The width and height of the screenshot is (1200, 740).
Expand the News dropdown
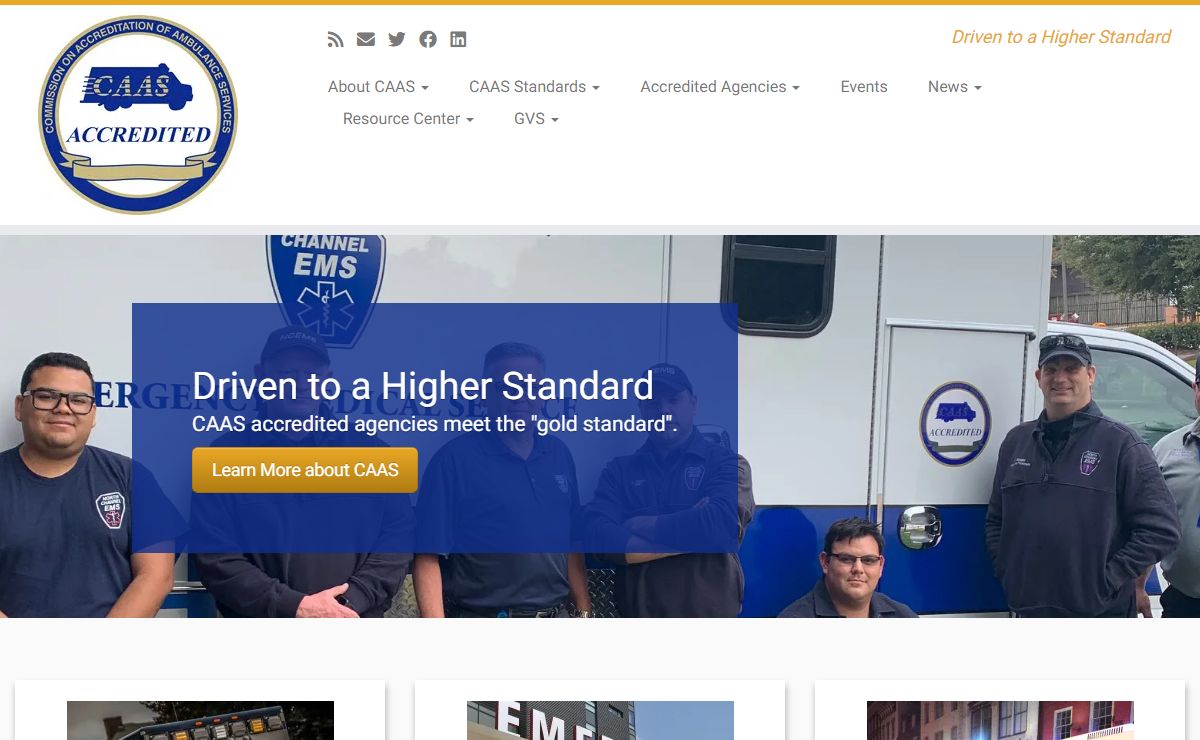(954, 87)
